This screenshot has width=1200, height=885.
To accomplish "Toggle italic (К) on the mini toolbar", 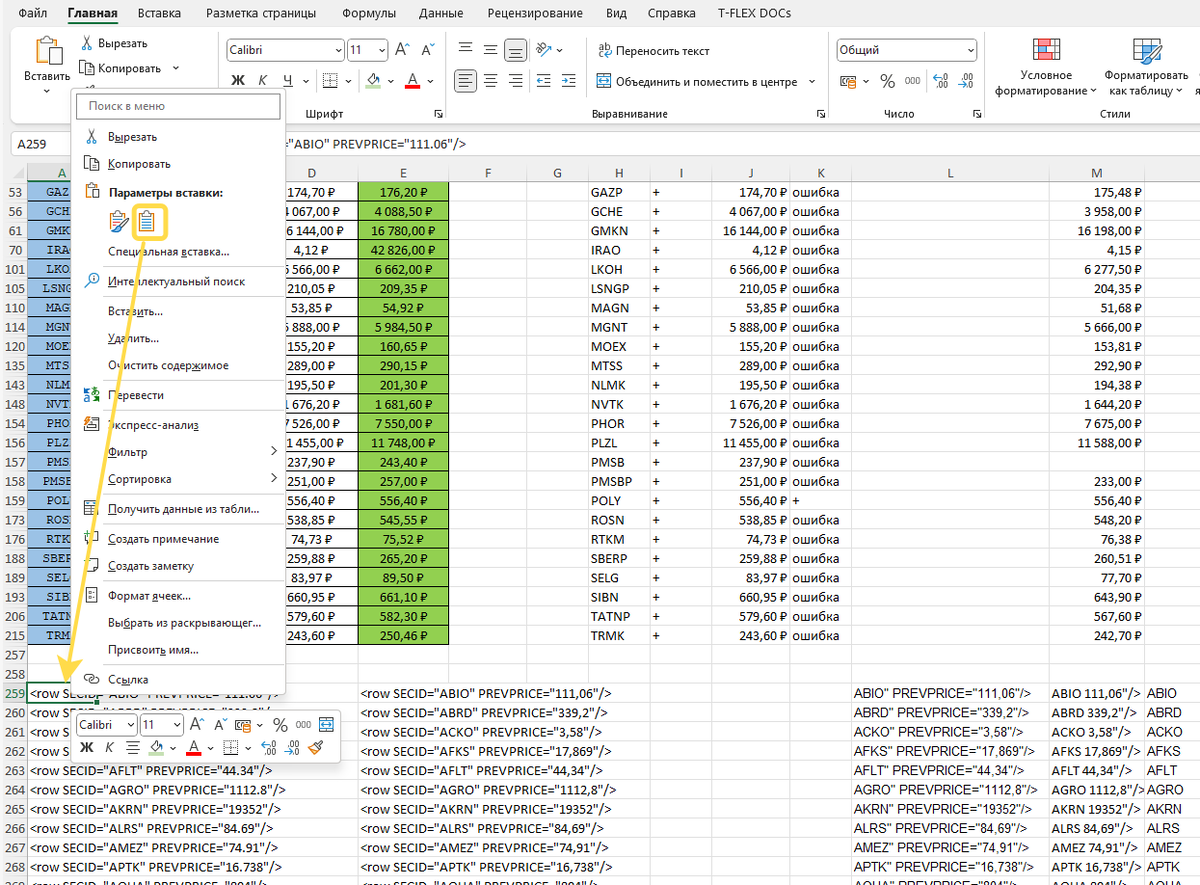I will tap(108, 747).
